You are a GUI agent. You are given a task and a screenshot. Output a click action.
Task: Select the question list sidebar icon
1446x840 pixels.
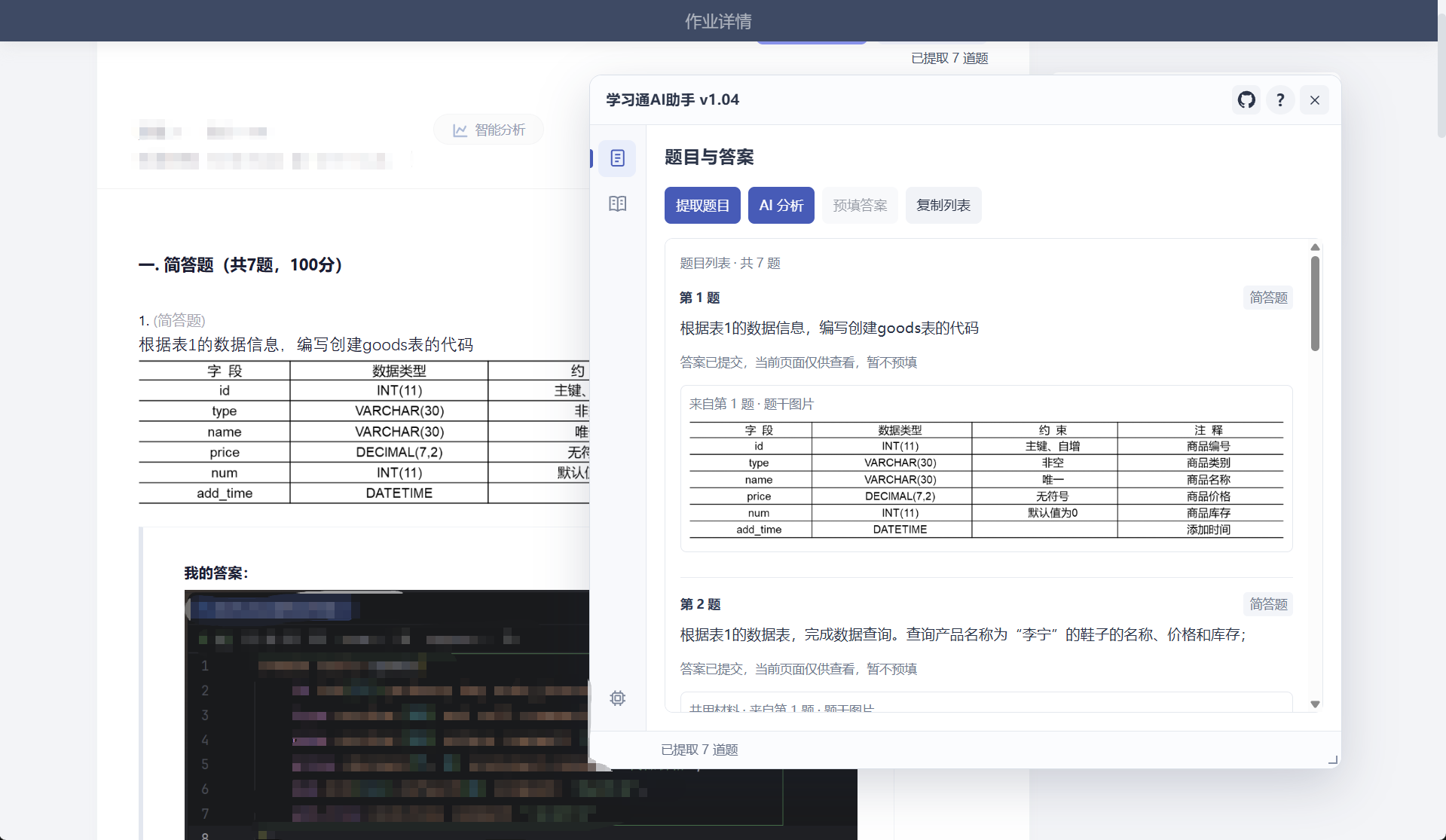click(617, 158)
